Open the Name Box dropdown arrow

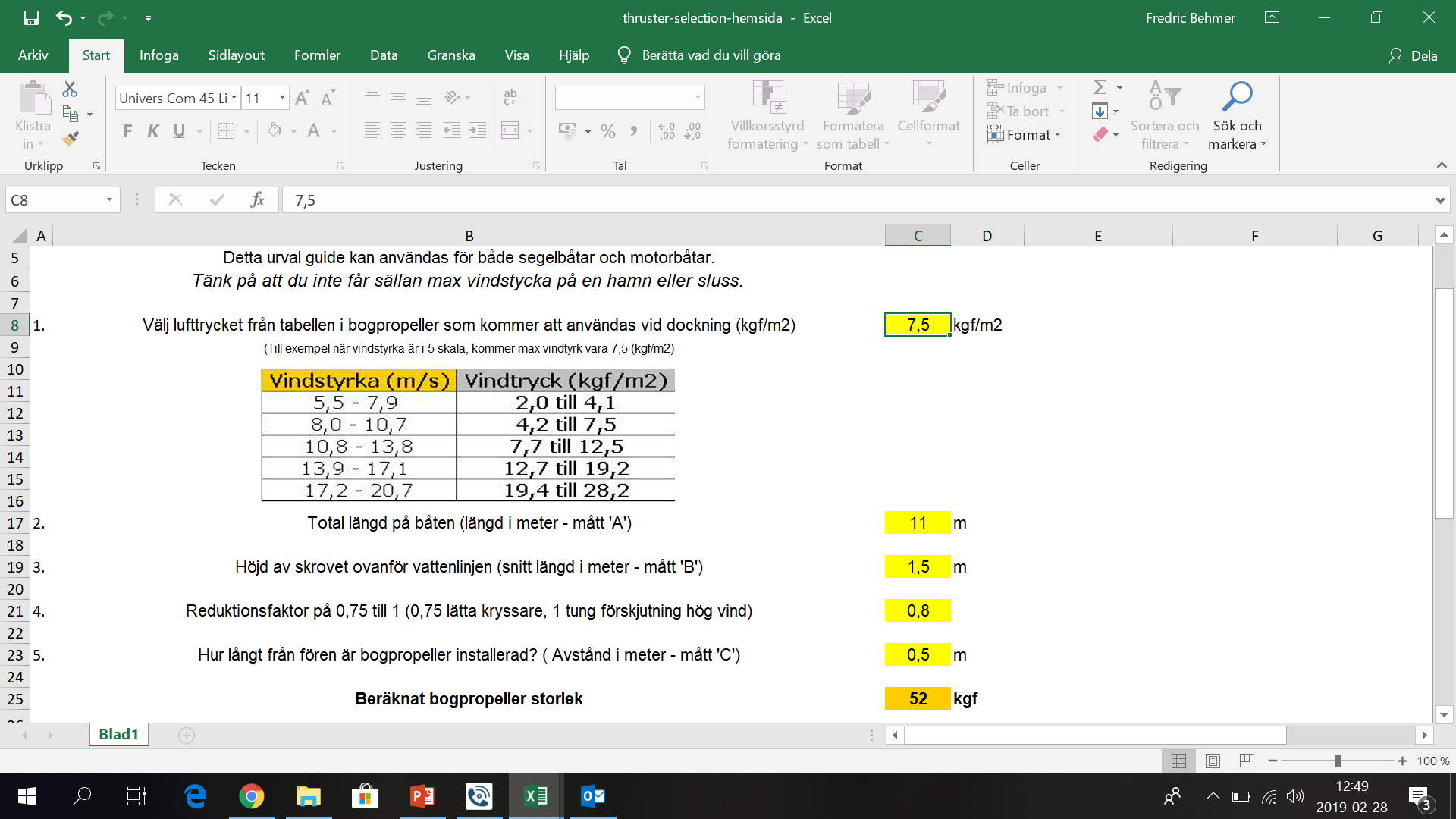[x=109, y=200]
